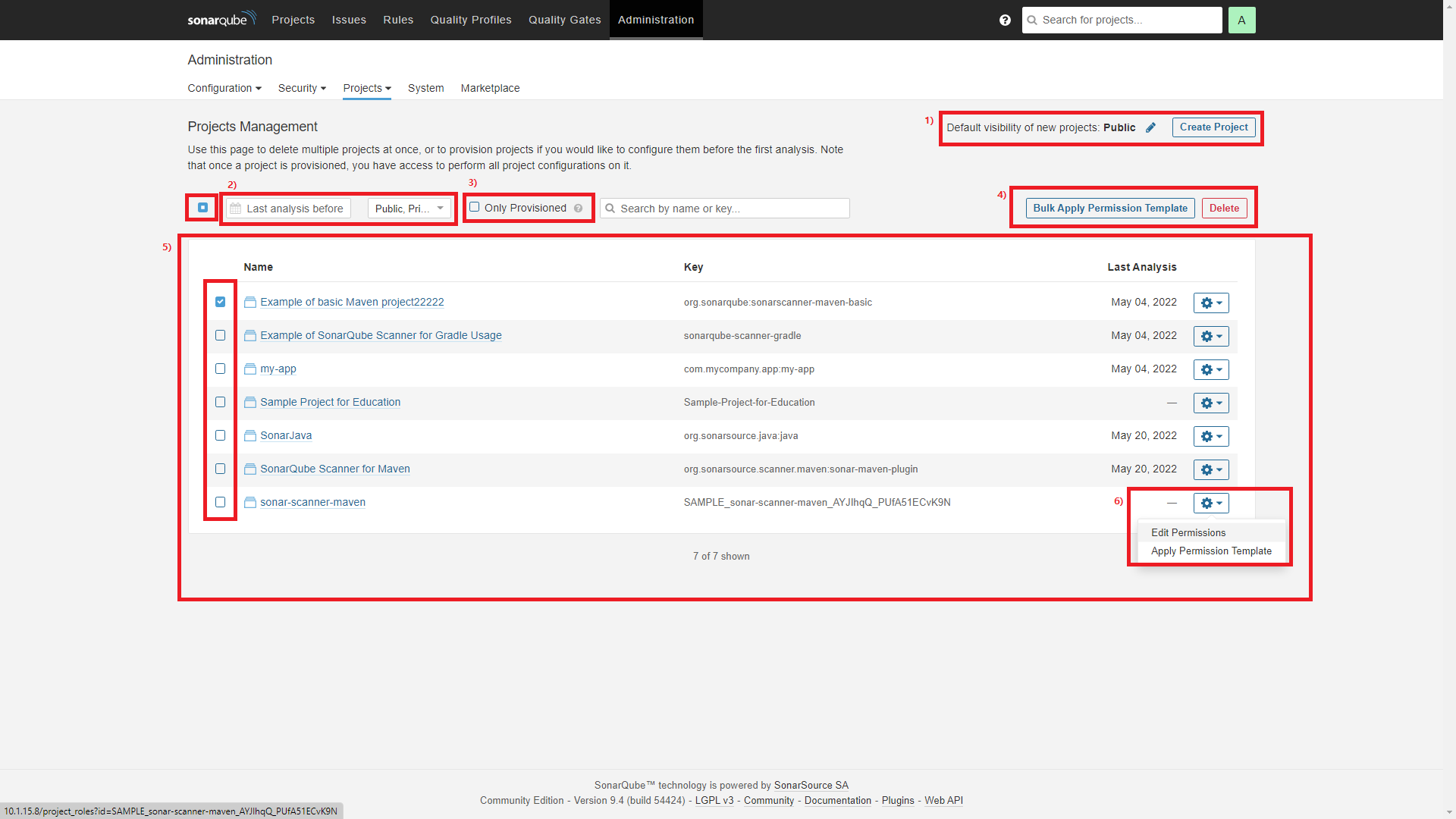The width and height of the screenshot is (1456, 819).
Task: Click the Last analysis before date field
Action: pyautogui.click(x=288, y=209)
